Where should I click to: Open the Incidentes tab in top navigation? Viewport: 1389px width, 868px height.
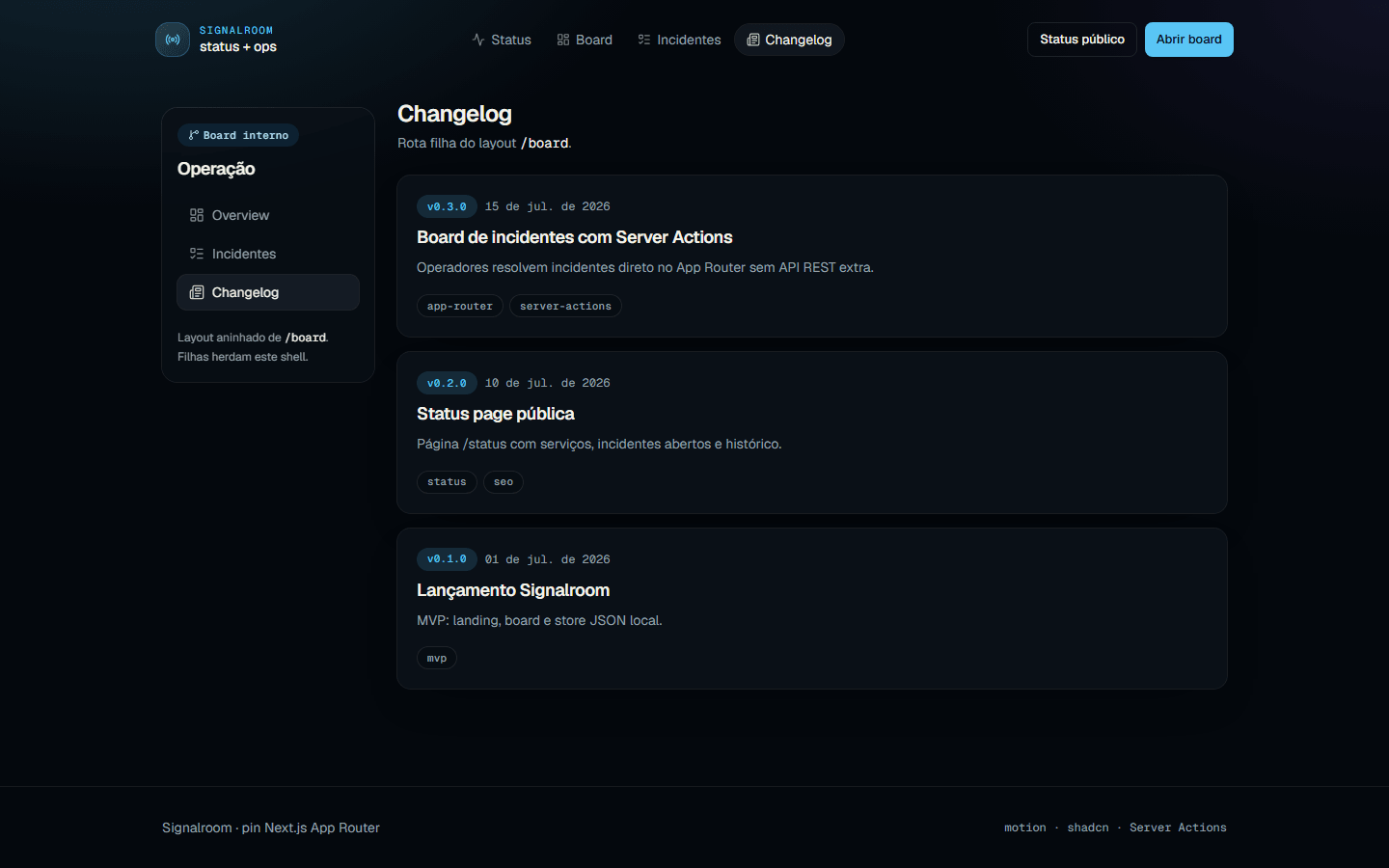click(679, 40)
